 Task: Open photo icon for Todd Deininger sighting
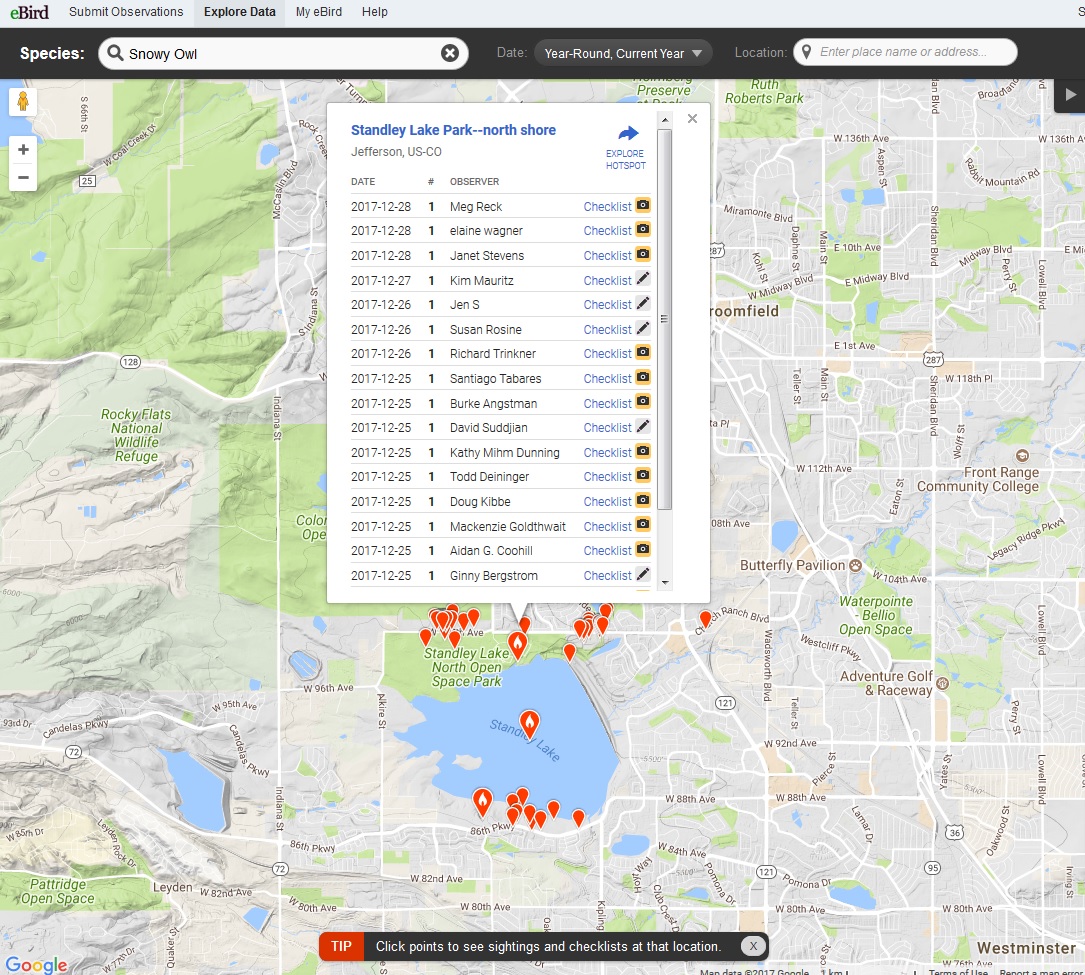click(643, 475)
